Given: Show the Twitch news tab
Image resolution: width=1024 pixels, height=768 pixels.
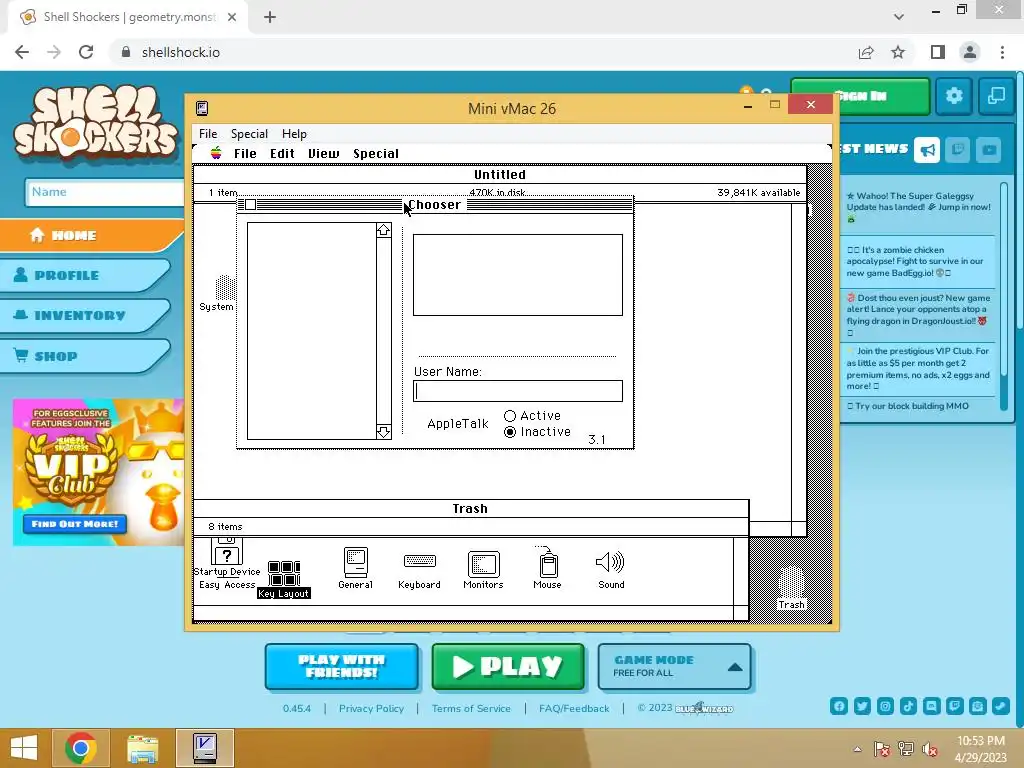Looking at the screenshot, I should [x=958, y=150].
